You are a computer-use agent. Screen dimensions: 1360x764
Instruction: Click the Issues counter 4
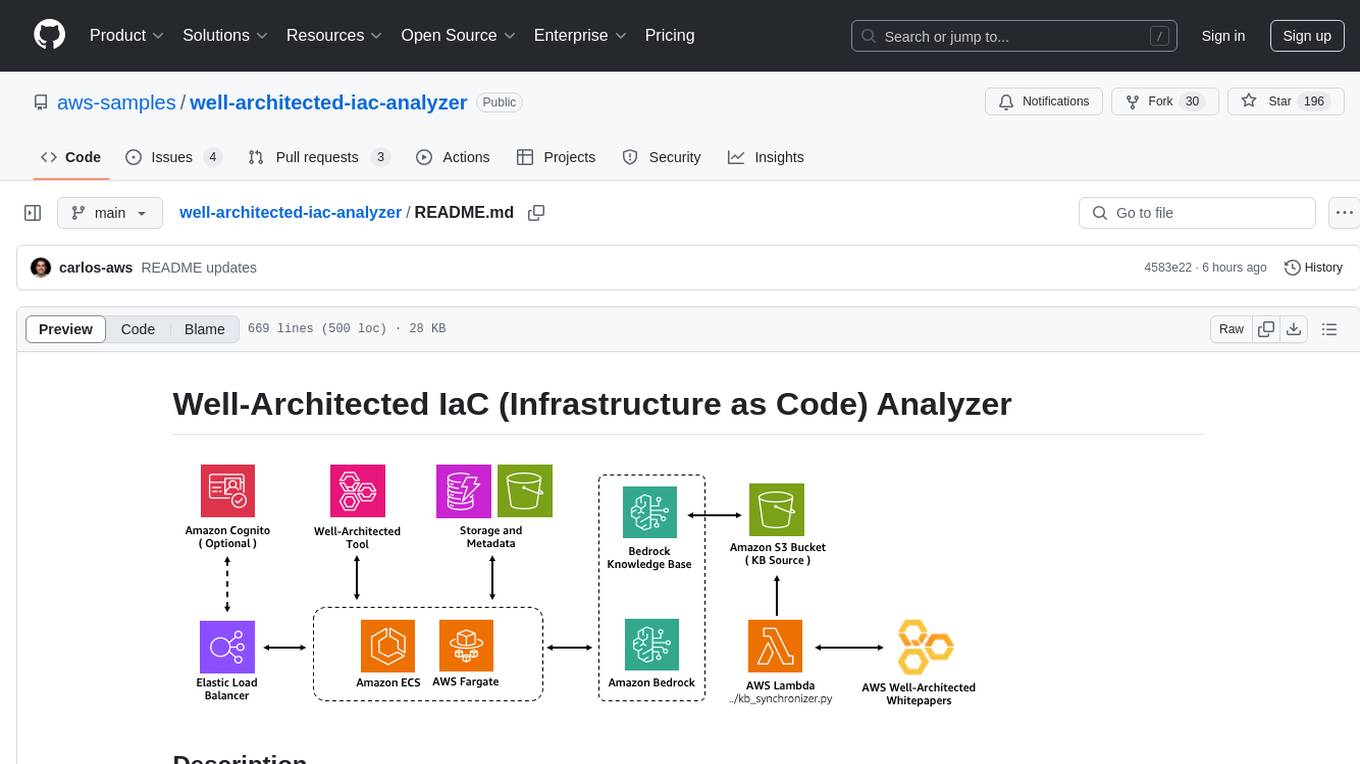point(212,157)
